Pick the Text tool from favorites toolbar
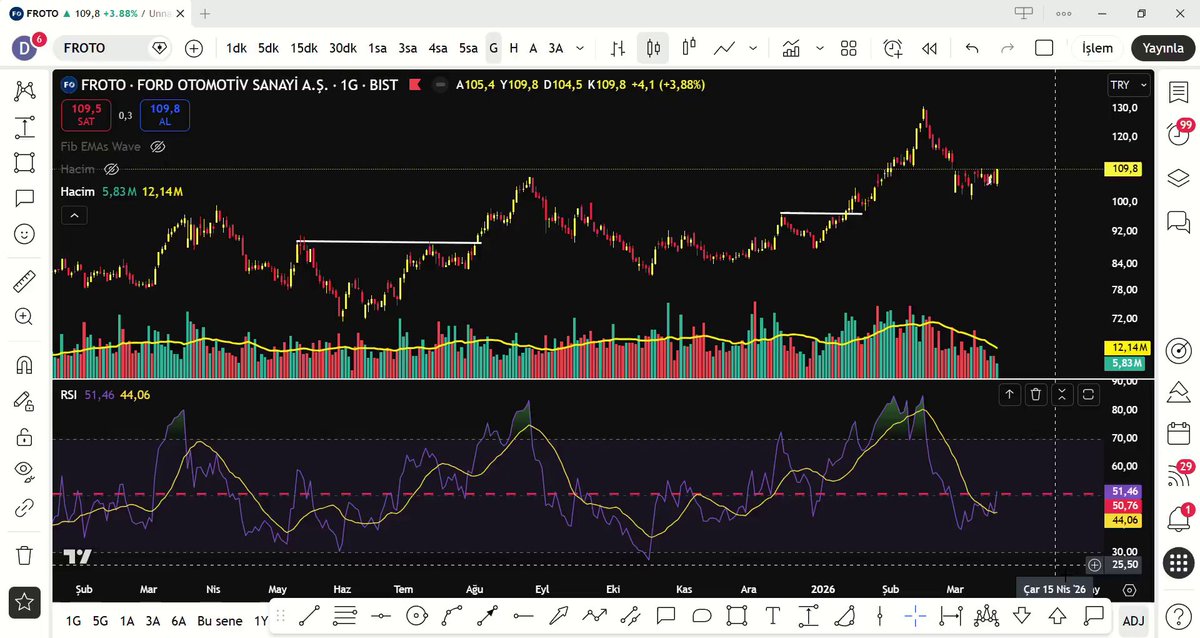This screenshot has width=1200, height=638. 772,616
